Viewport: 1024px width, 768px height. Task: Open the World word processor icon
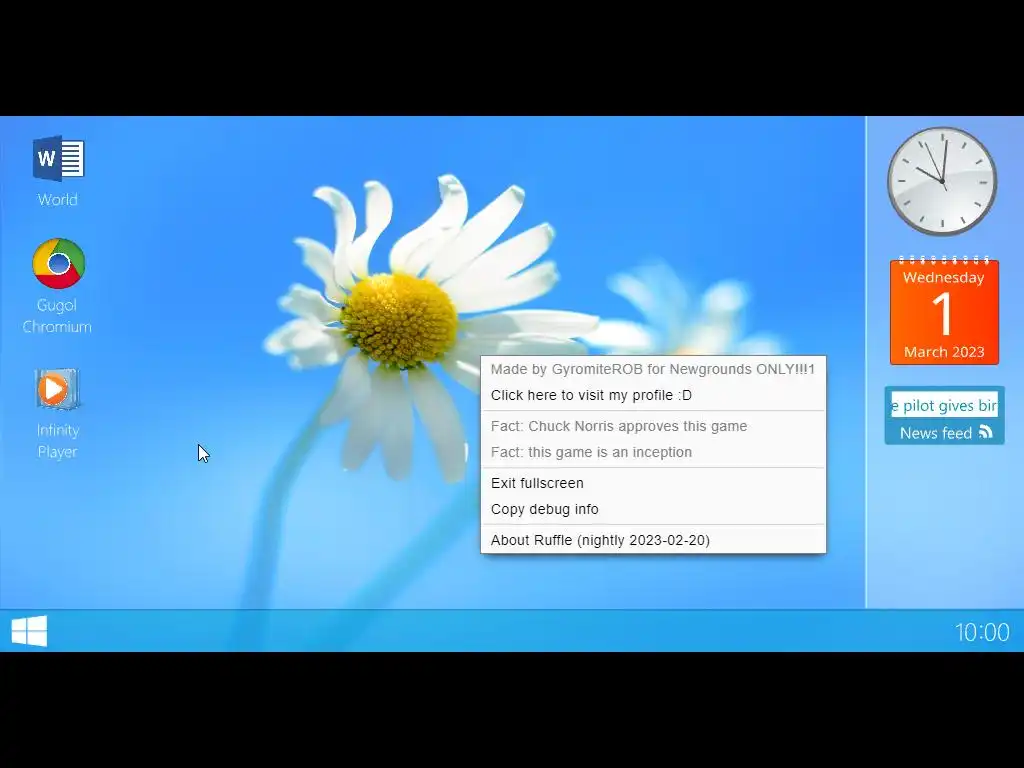[58, 159]
